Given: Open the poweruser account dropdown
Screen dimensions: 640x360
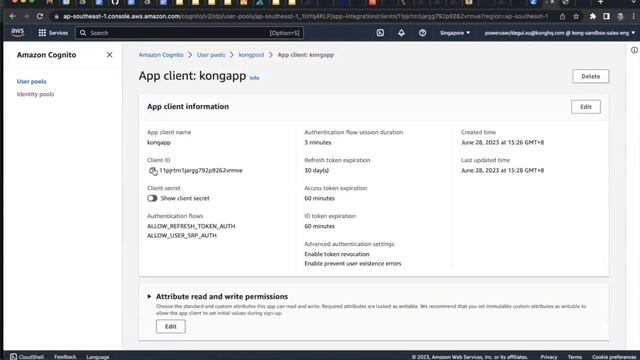Looking at the screenshot, I should (x=560, y=33).
